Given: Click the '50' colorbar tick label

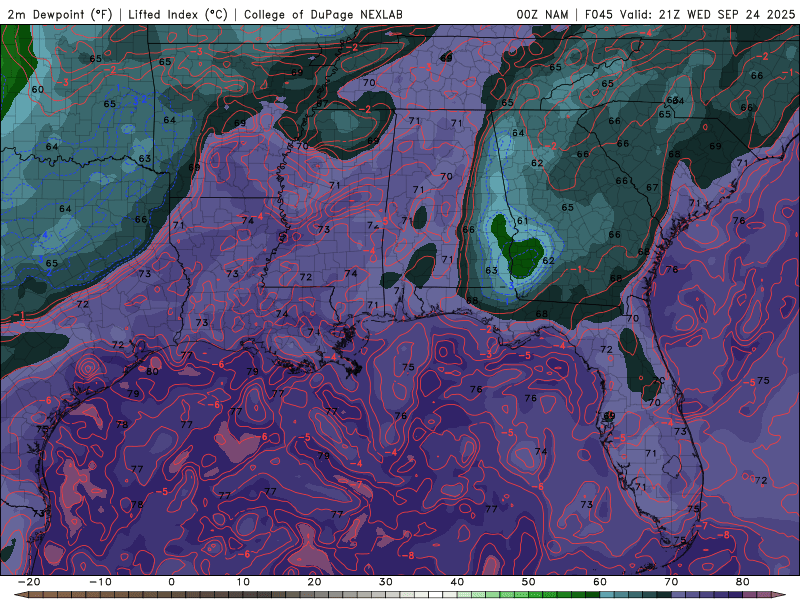Looking at the screenshot, I should pos(529,582).
